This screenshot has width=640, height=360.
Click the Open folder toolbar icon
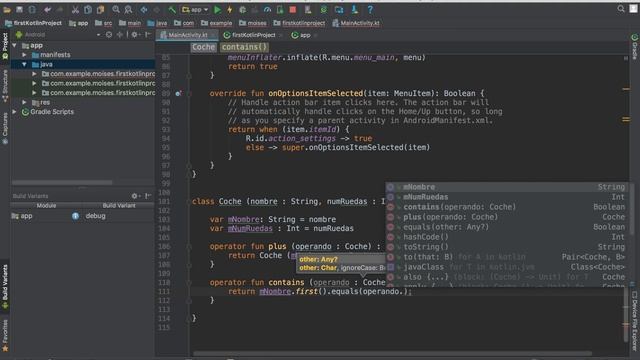pos(7,9)
